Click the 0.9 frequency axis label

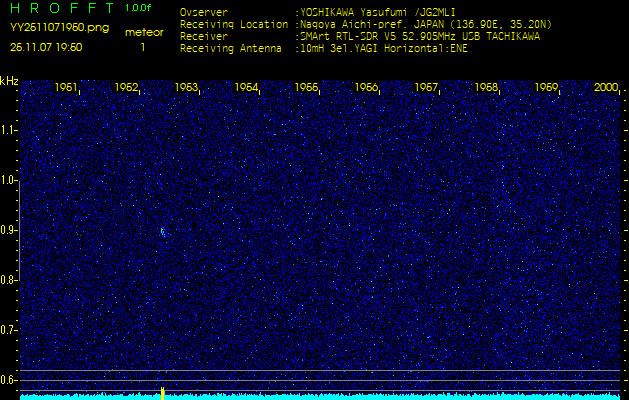(x=9, y=230)
